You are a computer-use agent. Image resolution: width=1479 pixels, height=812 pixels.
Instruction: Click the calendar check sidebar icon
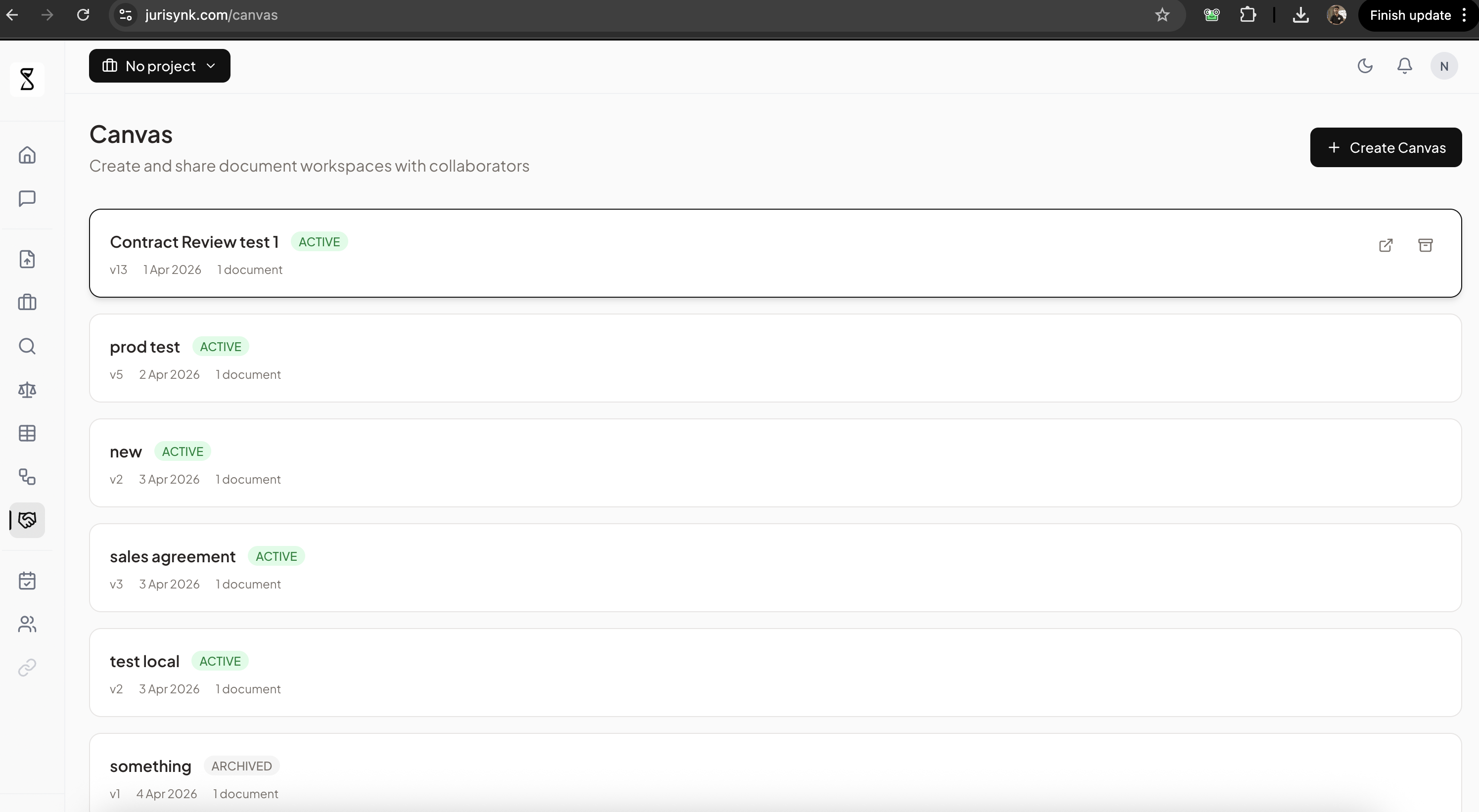coord(27,580)
